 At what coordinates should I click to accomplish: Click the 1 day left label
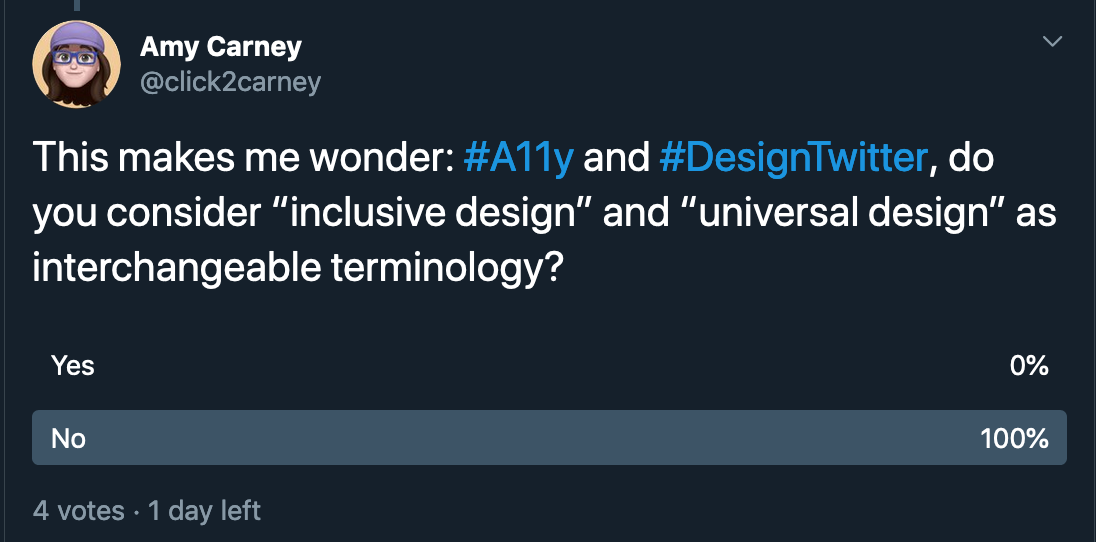[x=204, y=511]
